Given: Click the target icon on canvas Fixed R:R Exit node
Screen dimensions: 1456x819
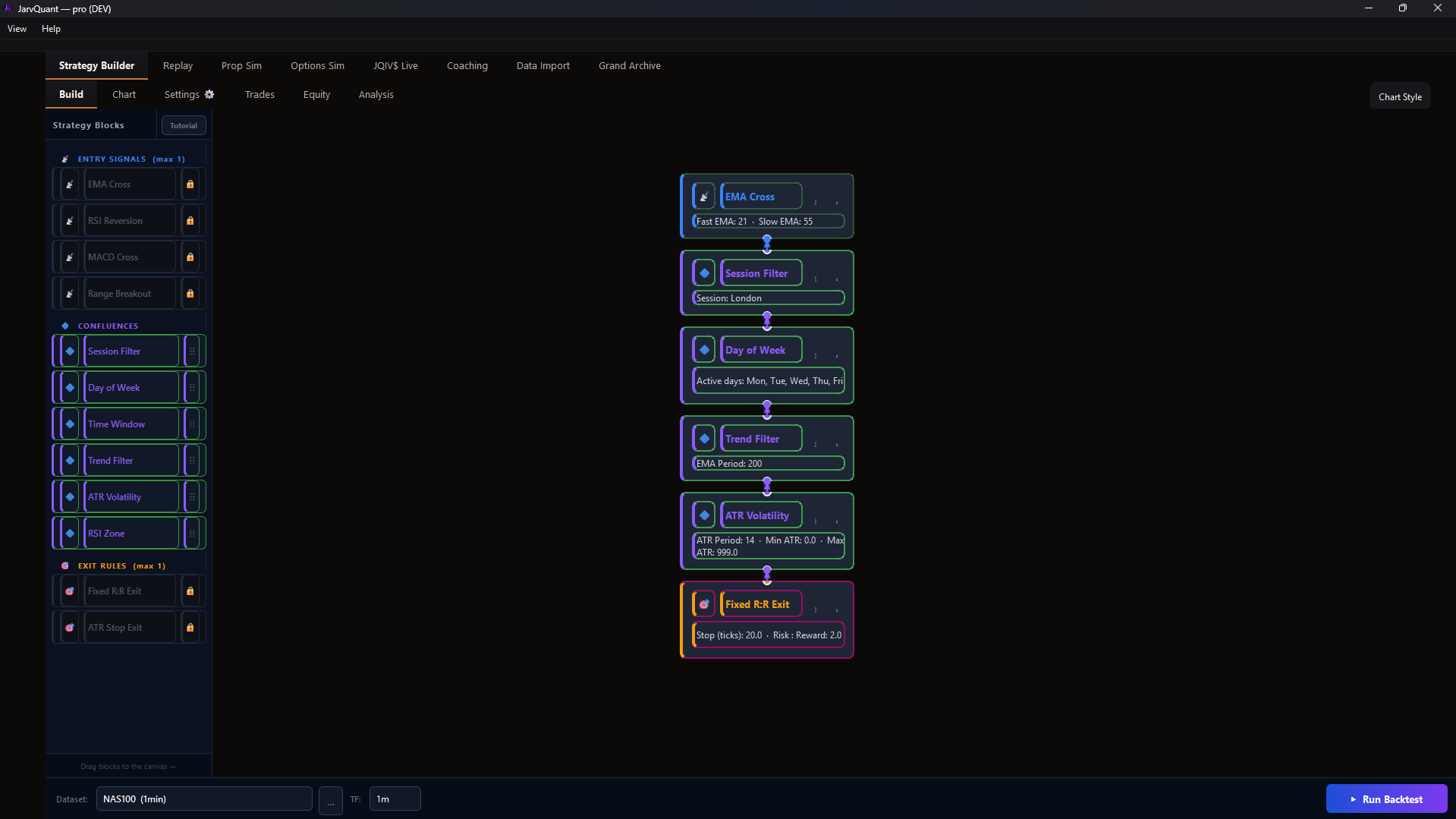Looking at the screenshot, I should pyautogui.click(x=704, y=604).
